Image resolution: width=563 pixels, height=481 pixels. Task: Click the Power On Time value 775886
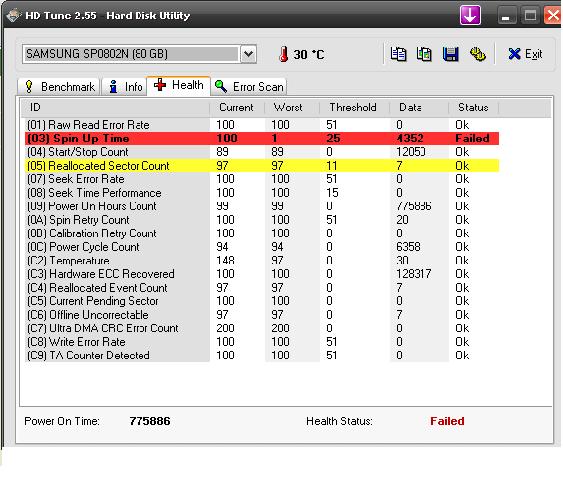point(150,421)
